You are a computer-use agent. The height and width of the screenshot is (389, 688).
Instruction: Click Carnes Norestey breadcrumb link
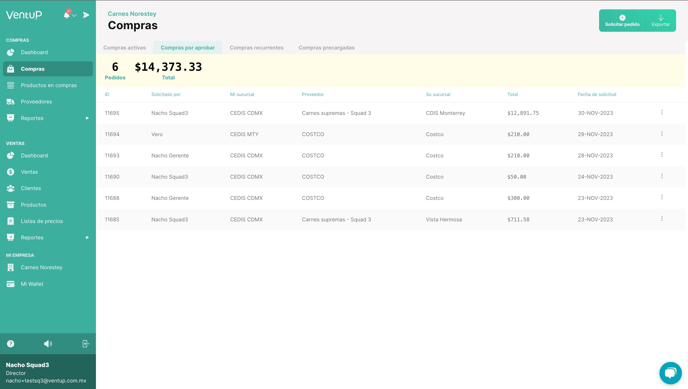click(132, 14)
